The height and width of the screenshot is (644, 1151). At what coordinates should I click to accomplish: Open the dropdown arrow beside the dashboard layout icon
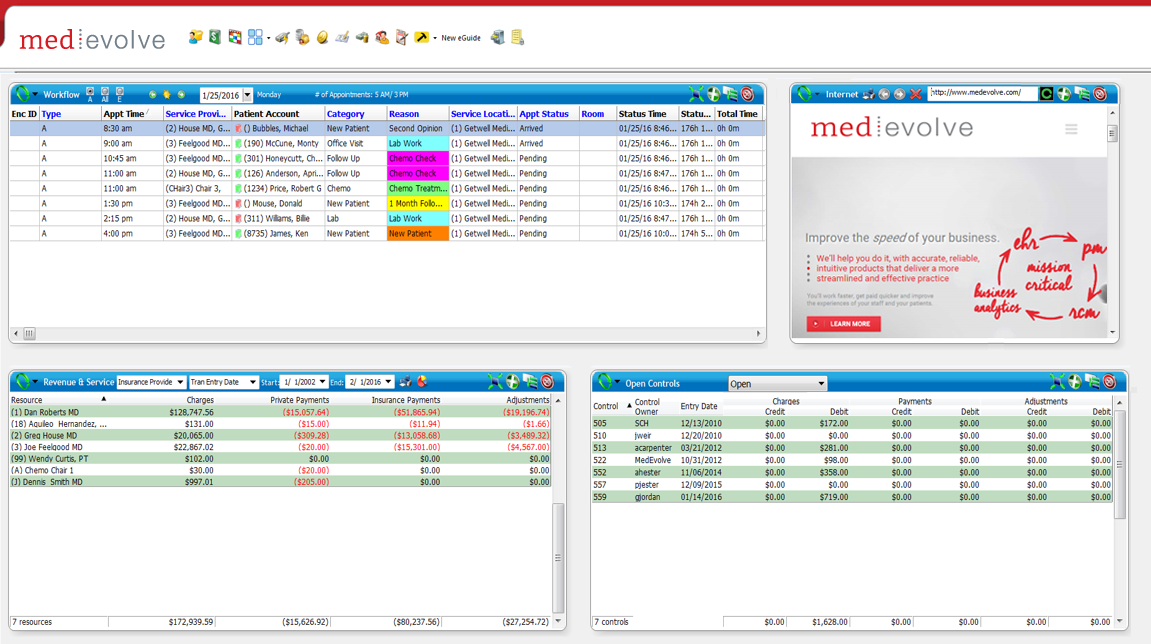point(269,38)
